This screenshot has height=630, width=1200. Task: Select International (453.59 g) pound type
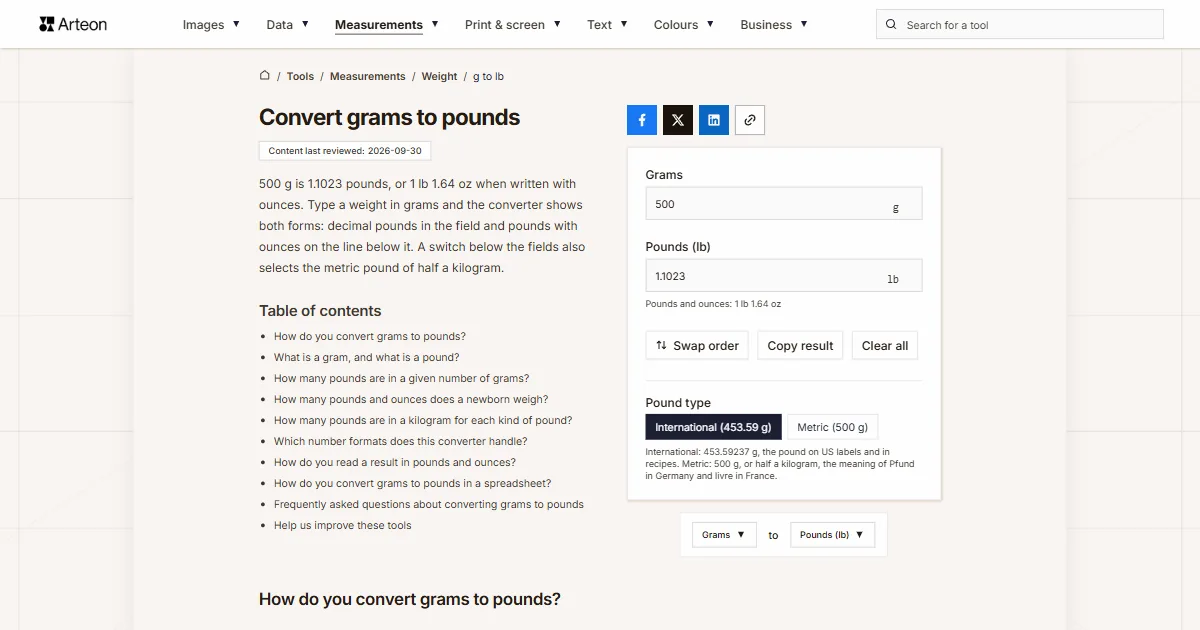pos(714,427)
